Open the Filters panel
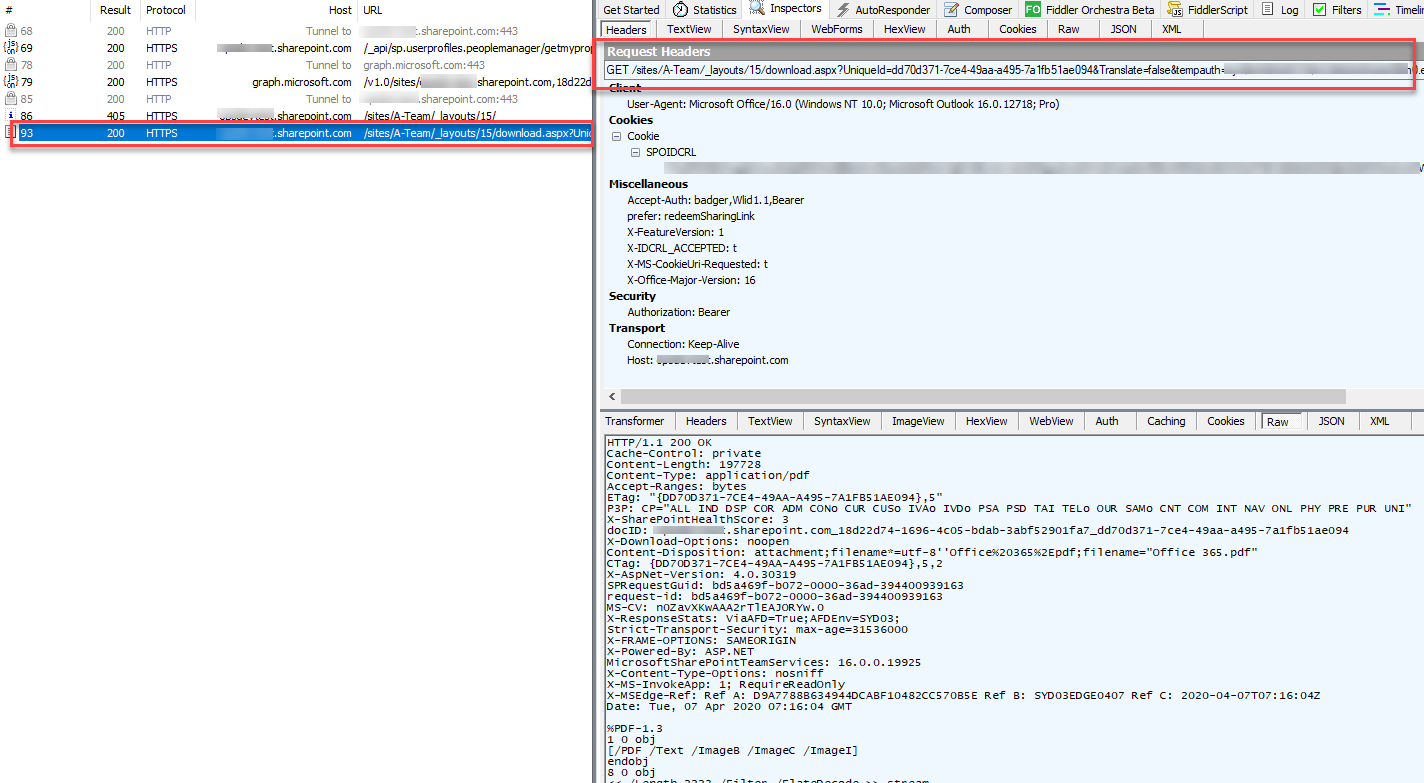Image resolution: width=1424 pixels, height=783 pixels. tap(1338, 9)
